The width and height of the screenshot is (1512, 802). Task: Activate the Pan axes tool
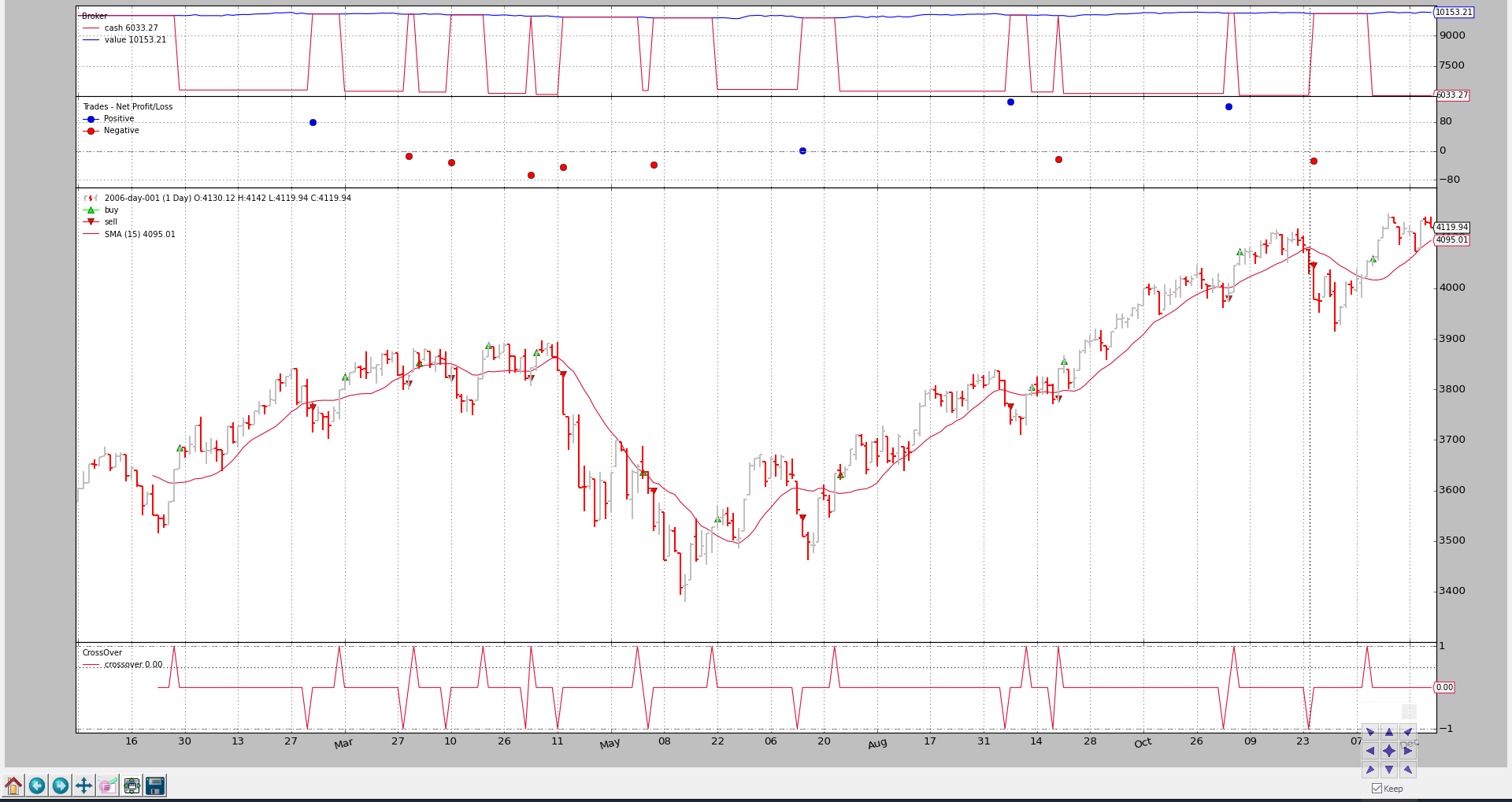[x=84, y=785]
